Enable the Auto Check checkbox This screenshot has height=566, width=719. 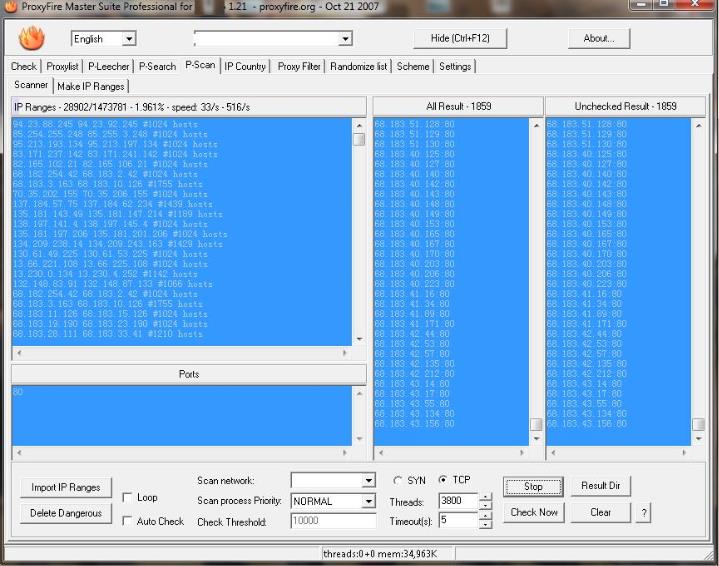pyautogui.click(x=127, y=521)
